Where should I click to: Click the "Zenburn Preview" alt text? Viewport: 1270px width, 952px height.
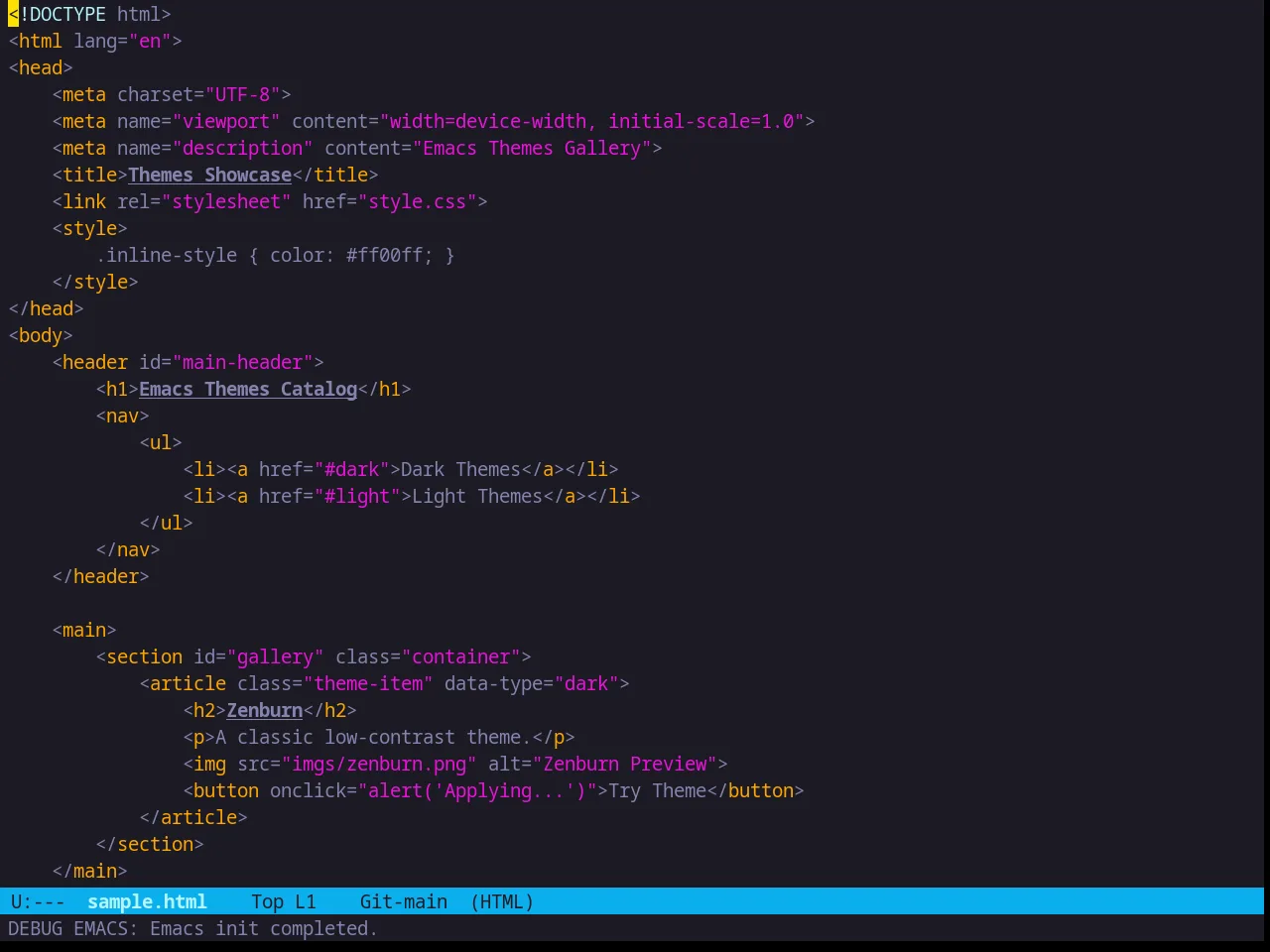pos(625,764)
